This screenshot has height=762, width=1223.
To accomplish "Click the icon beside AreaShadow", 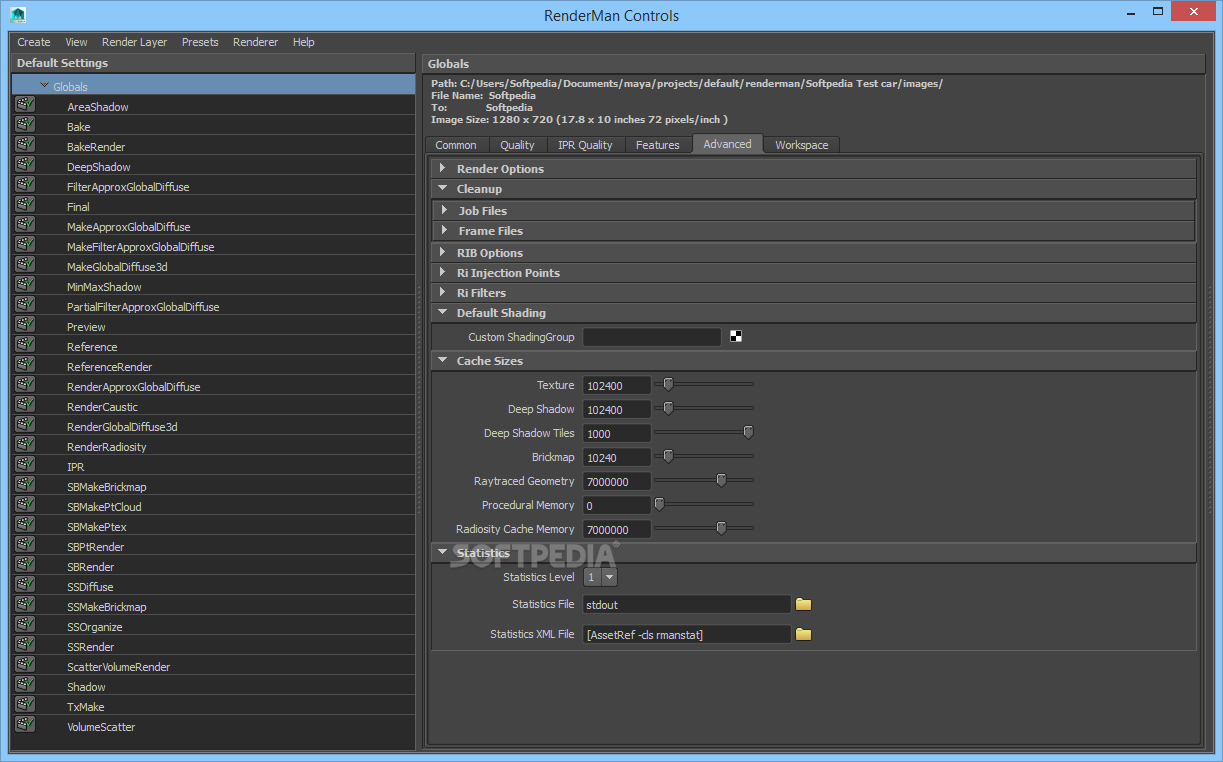I will (x=25, y=105).
